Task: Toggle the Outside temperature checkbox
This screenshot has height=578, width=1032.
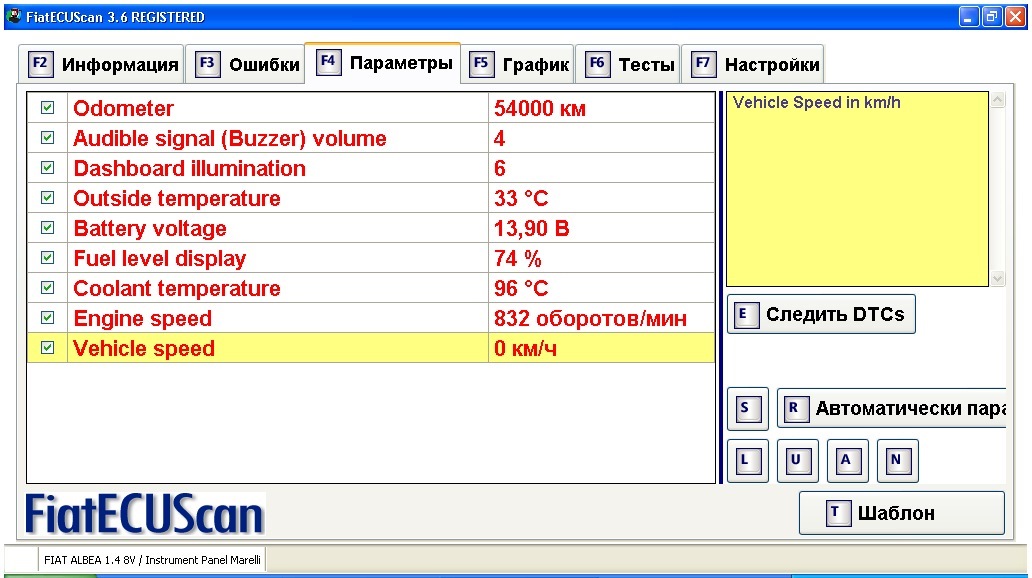Action: (x=47, y=197)
